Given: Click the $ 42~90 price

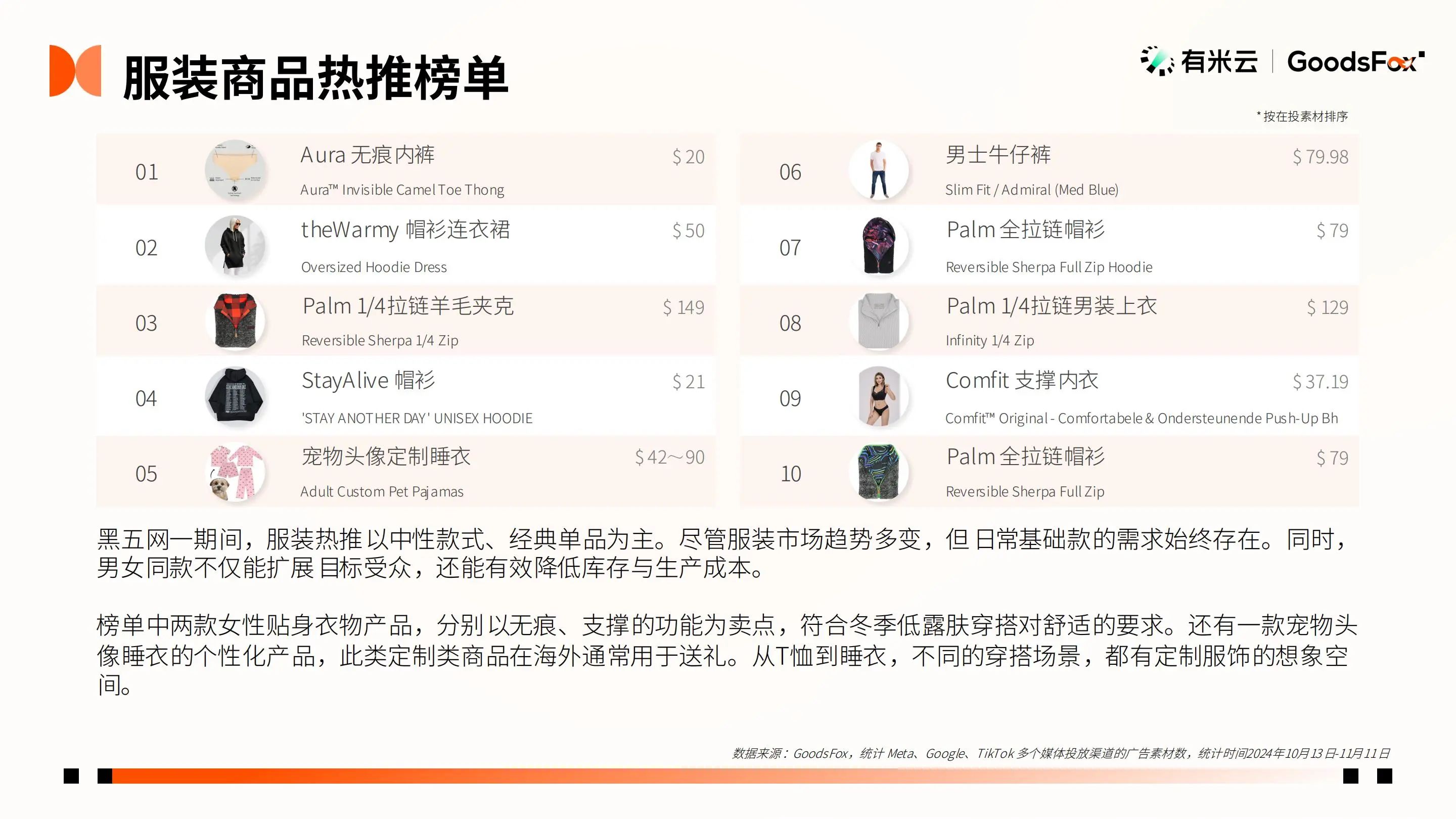Looking at the screenshot, I should (x=670, y=457).
